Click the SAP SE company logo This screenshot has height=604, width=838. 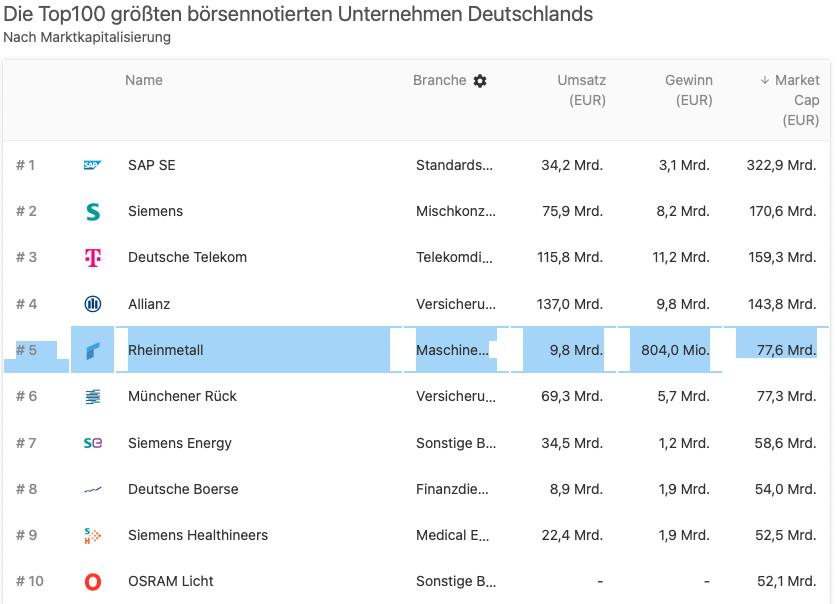(93, 165)
